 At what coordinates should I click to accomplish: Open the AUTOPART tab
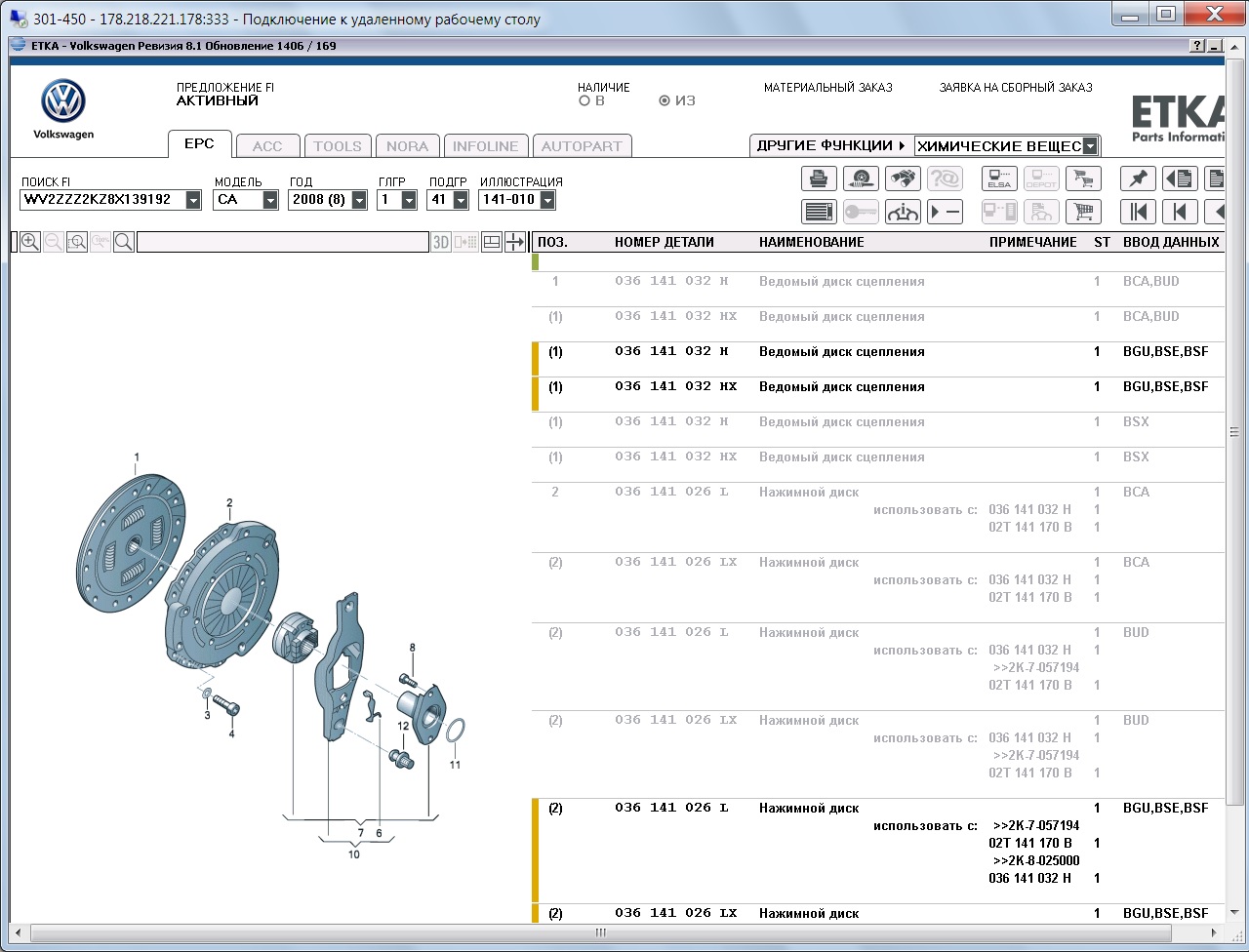(x=582, y=146)
